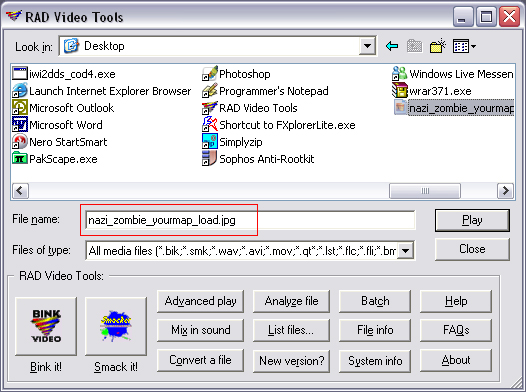Click System info button

(375, 360)
